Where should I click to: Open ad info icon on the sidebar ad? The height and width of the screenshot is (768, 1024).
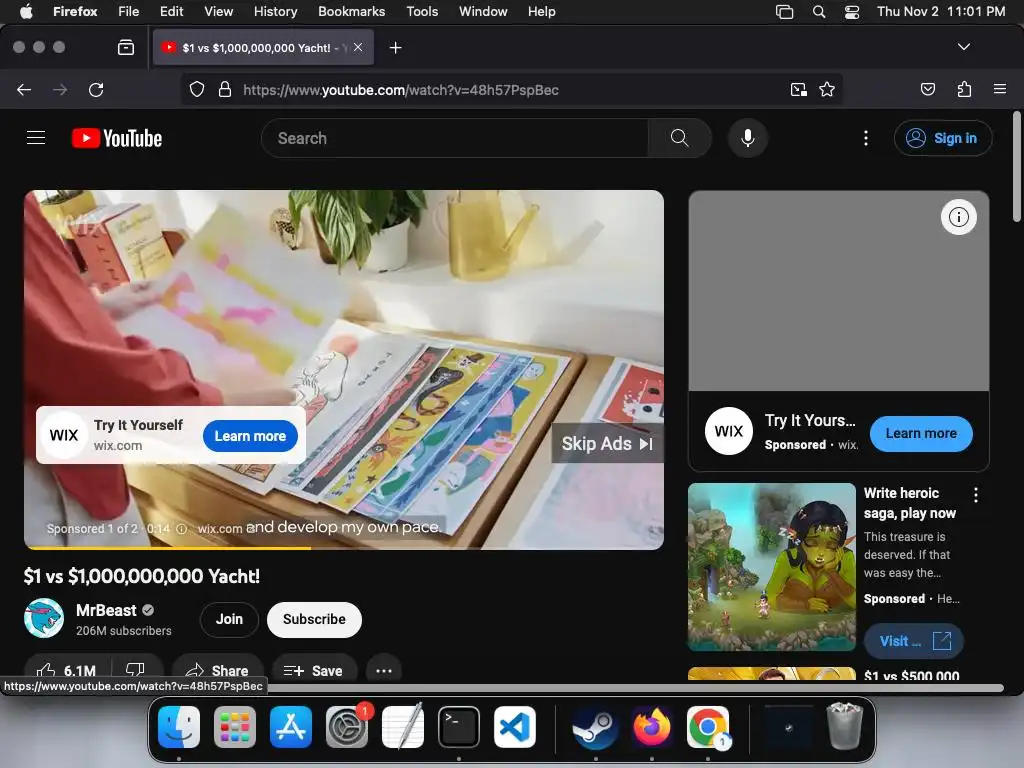point(959,217)
